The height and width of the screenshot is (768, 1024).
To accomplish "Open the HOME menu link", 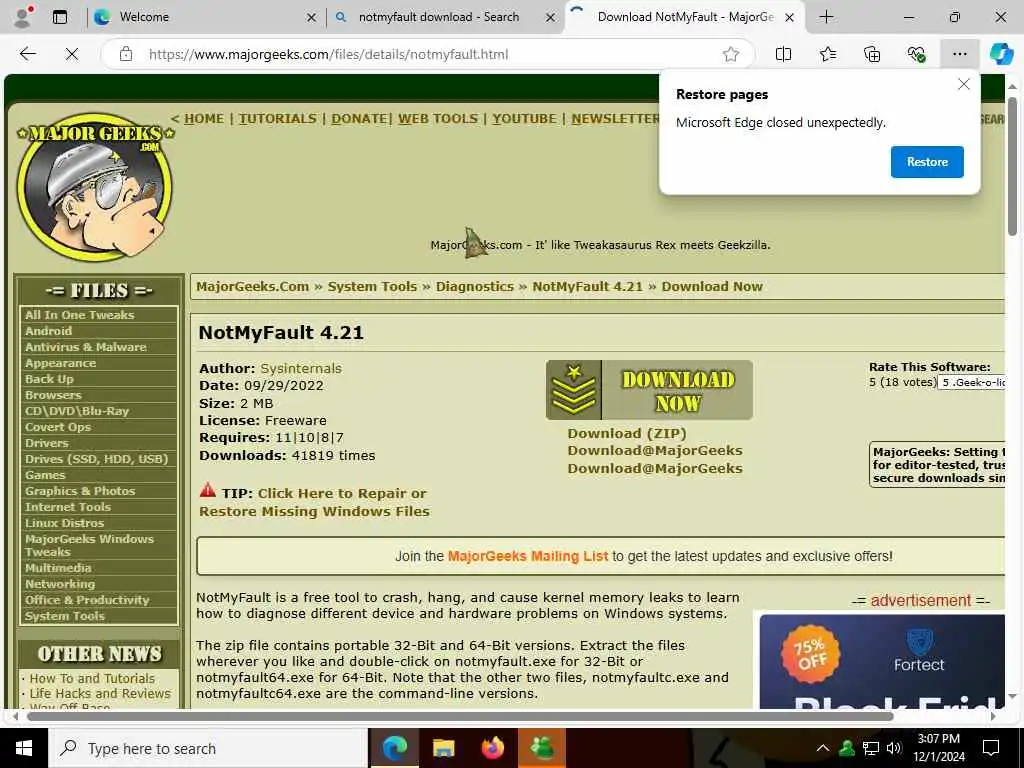I will pyautogui.click(x=204, y=119).
